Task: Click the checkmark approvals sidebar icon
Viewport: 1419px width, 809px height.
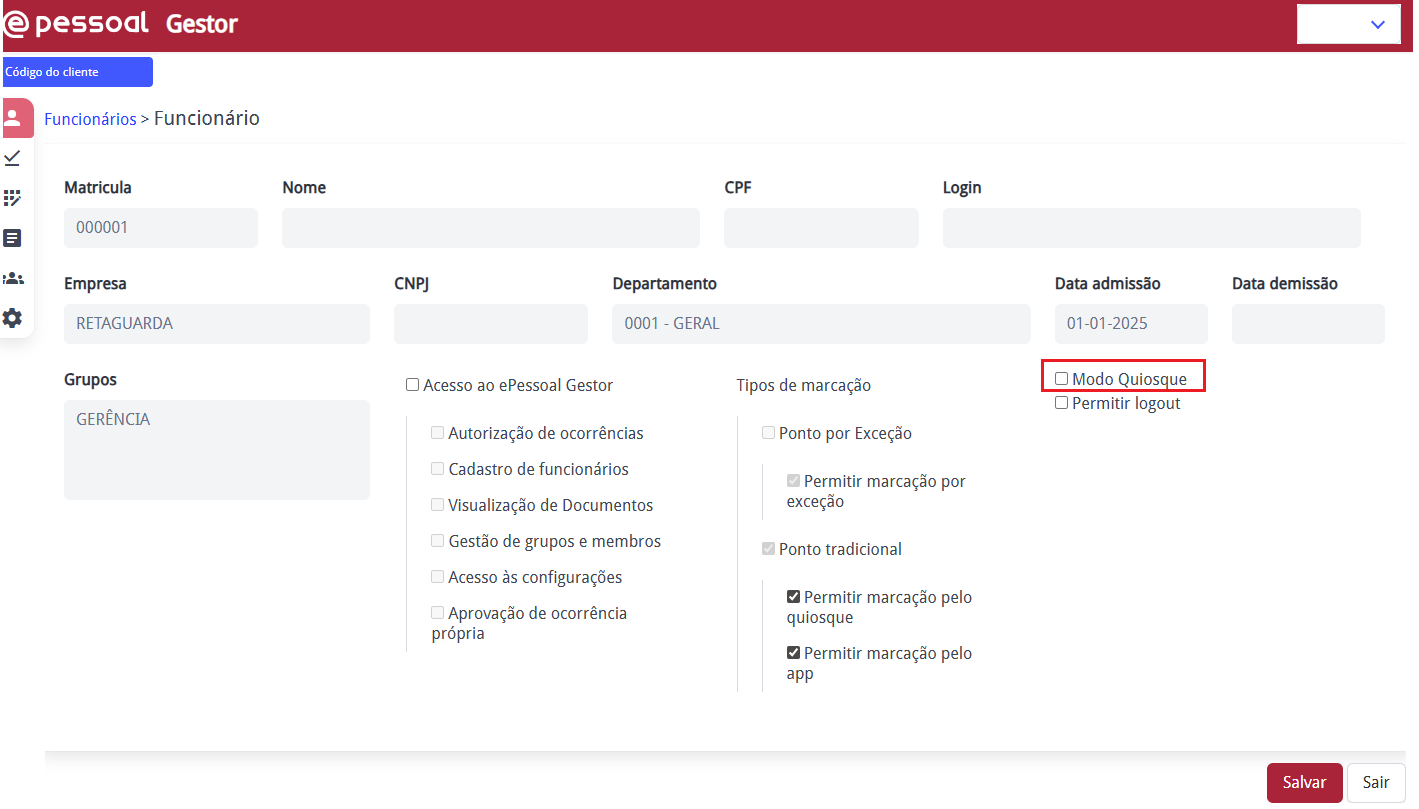Action: (x=13, y=158)
